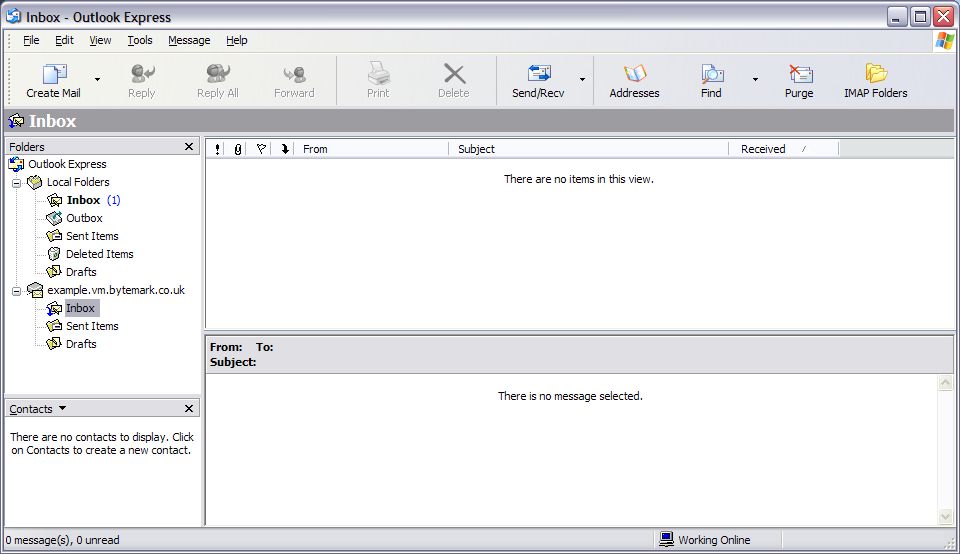960x554 pixels.
Task: Sort messages by the From column
Action: point(372,149)
